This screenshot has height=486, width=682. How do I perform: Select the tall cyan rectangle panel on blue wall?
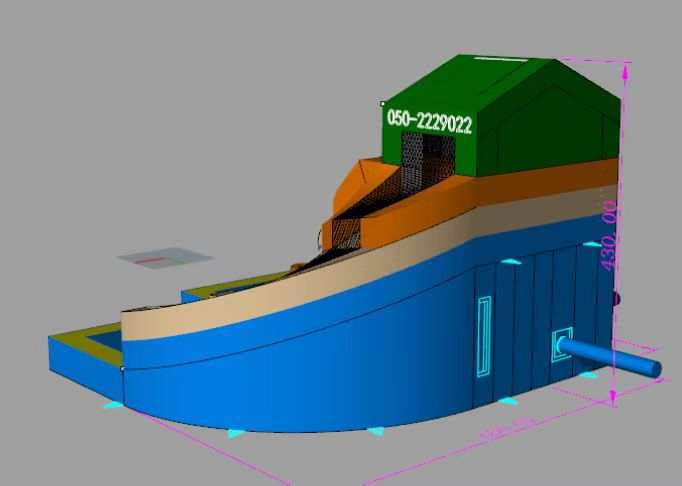484,336
